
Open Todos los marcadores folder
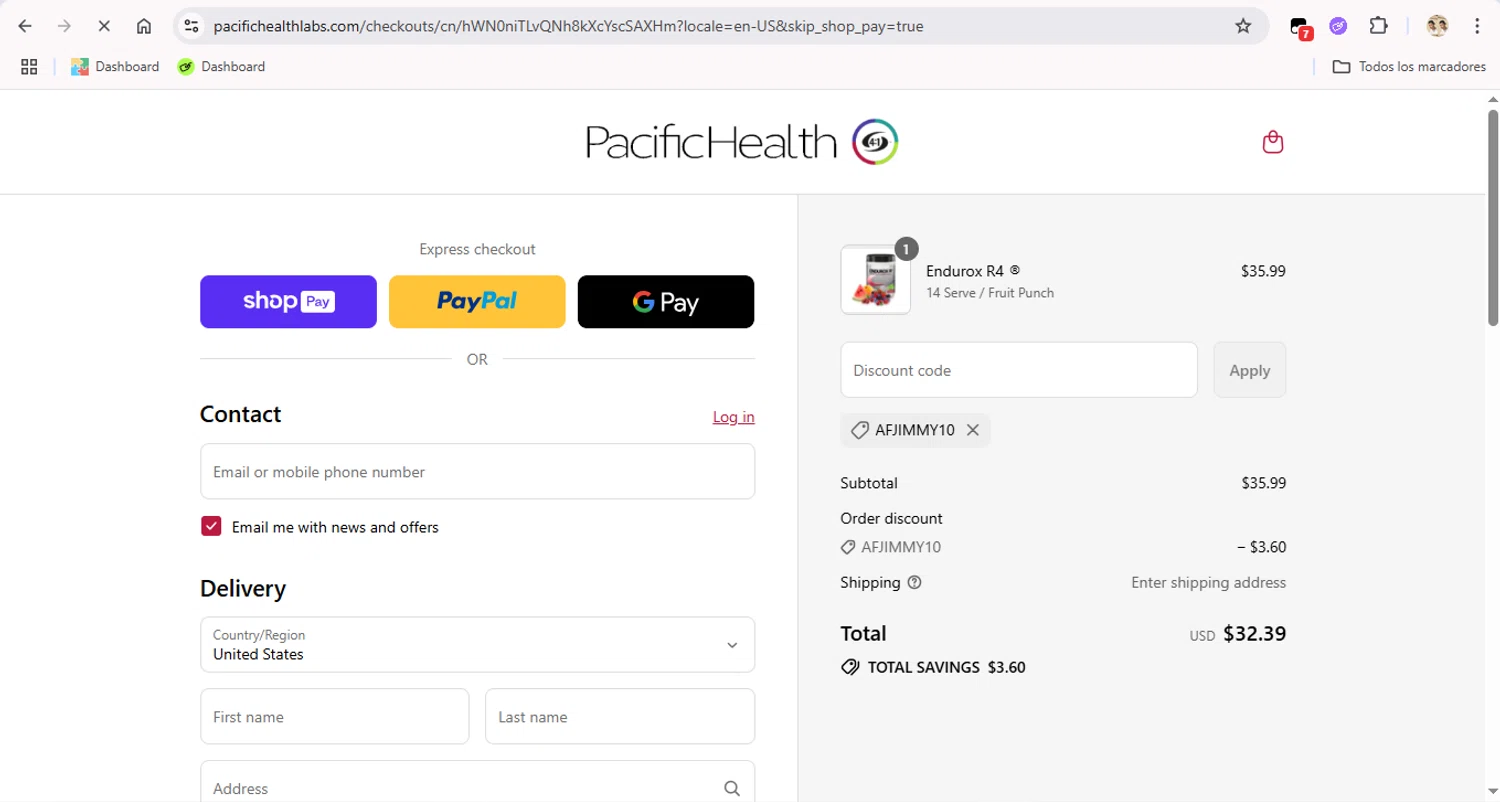coord(1408,67)
